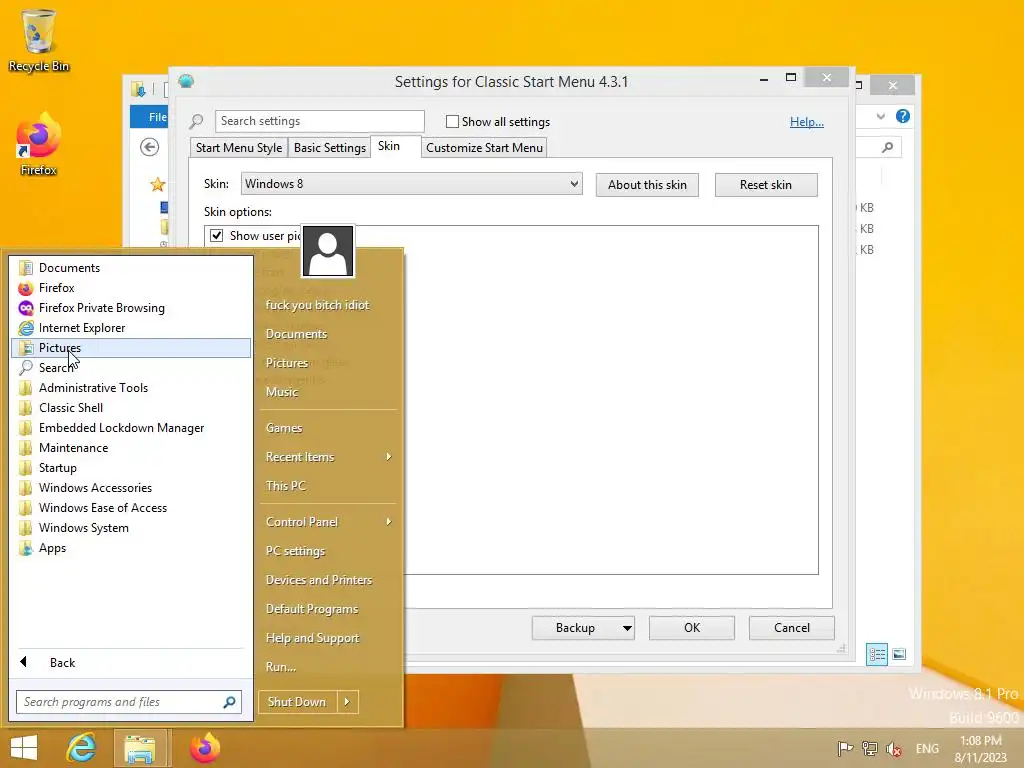This screenshot has width=1024, height=768.
Task: Open the Help... link
Action: [x=807, y=121]
